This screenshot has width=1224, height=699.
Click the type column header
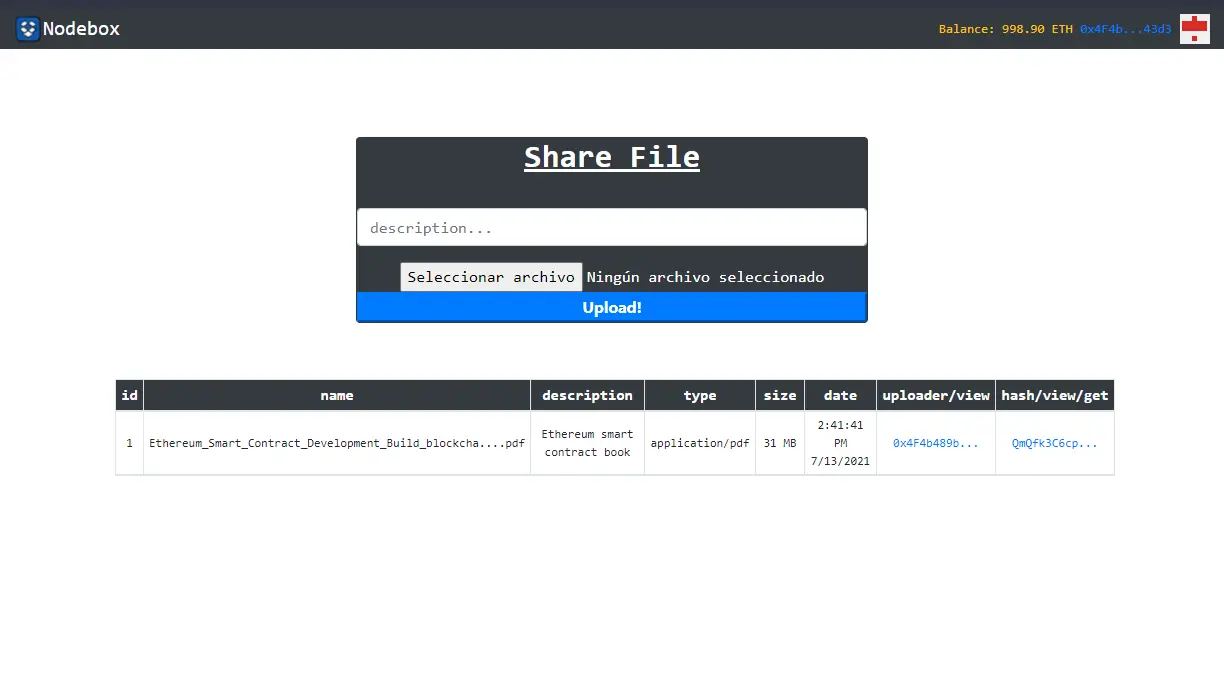tap(699, 395)
